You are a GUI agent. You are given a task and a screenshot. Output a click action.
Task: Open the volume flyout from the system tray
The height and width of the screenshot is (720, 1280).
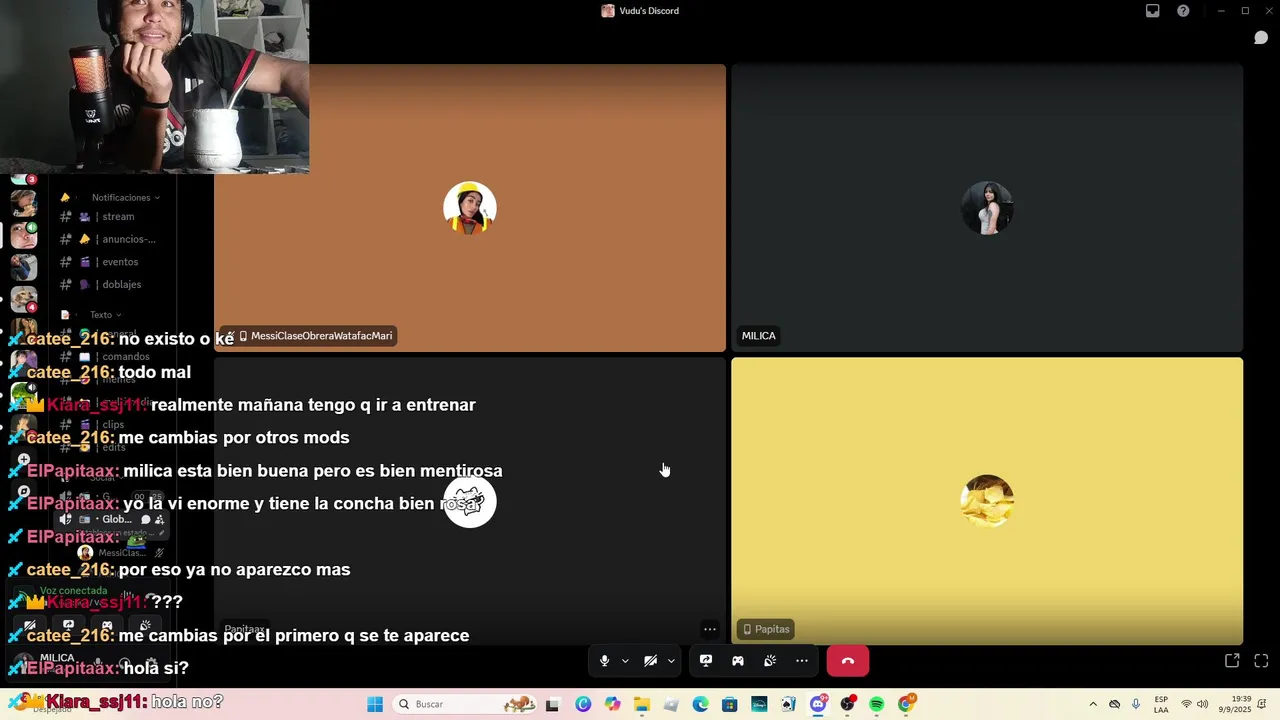(x=1202, y=704)
